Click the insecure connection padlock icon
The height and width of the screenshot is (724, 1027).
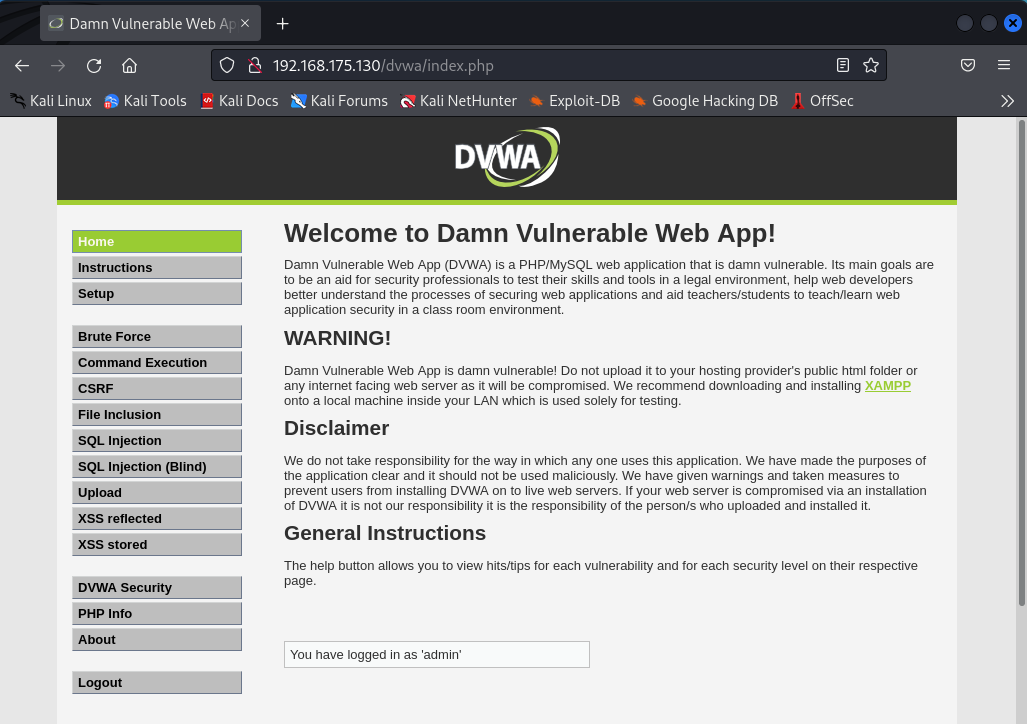(x=254, y=66)
